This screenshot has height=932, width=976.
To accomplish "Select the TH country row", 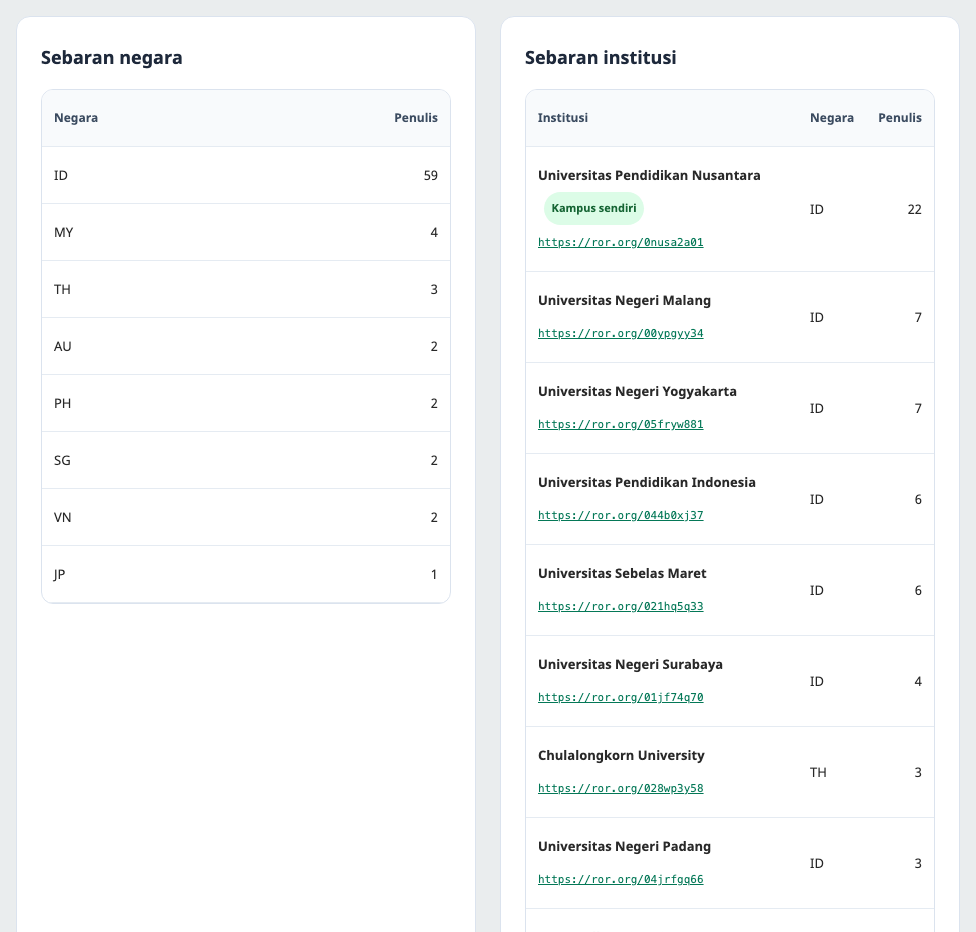I will pos(246,289).
